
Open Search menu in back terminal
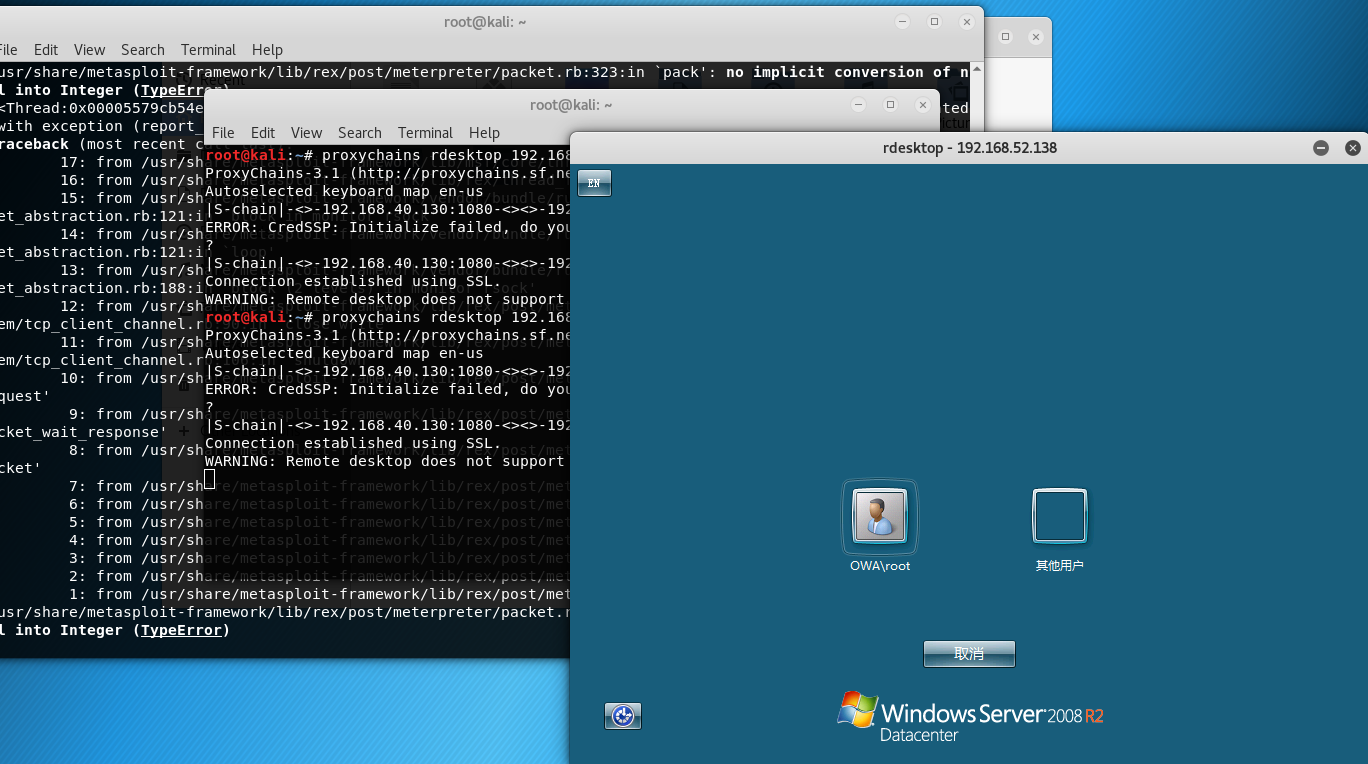(143, 50)
